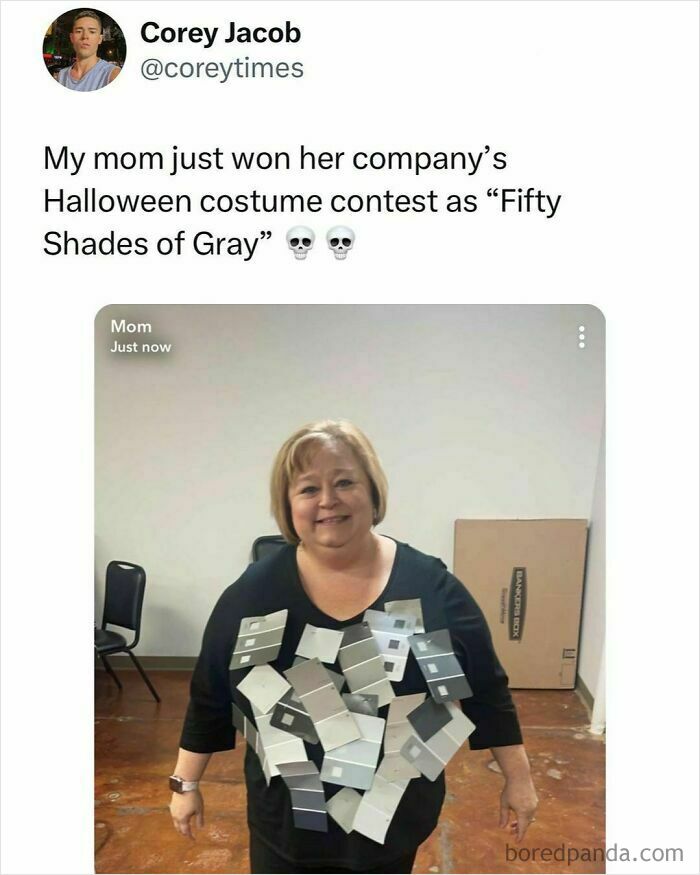Viewport: 700px width, 875px height.
Task: Open the three-dot menu on the snap
Action: pos(582,337)
